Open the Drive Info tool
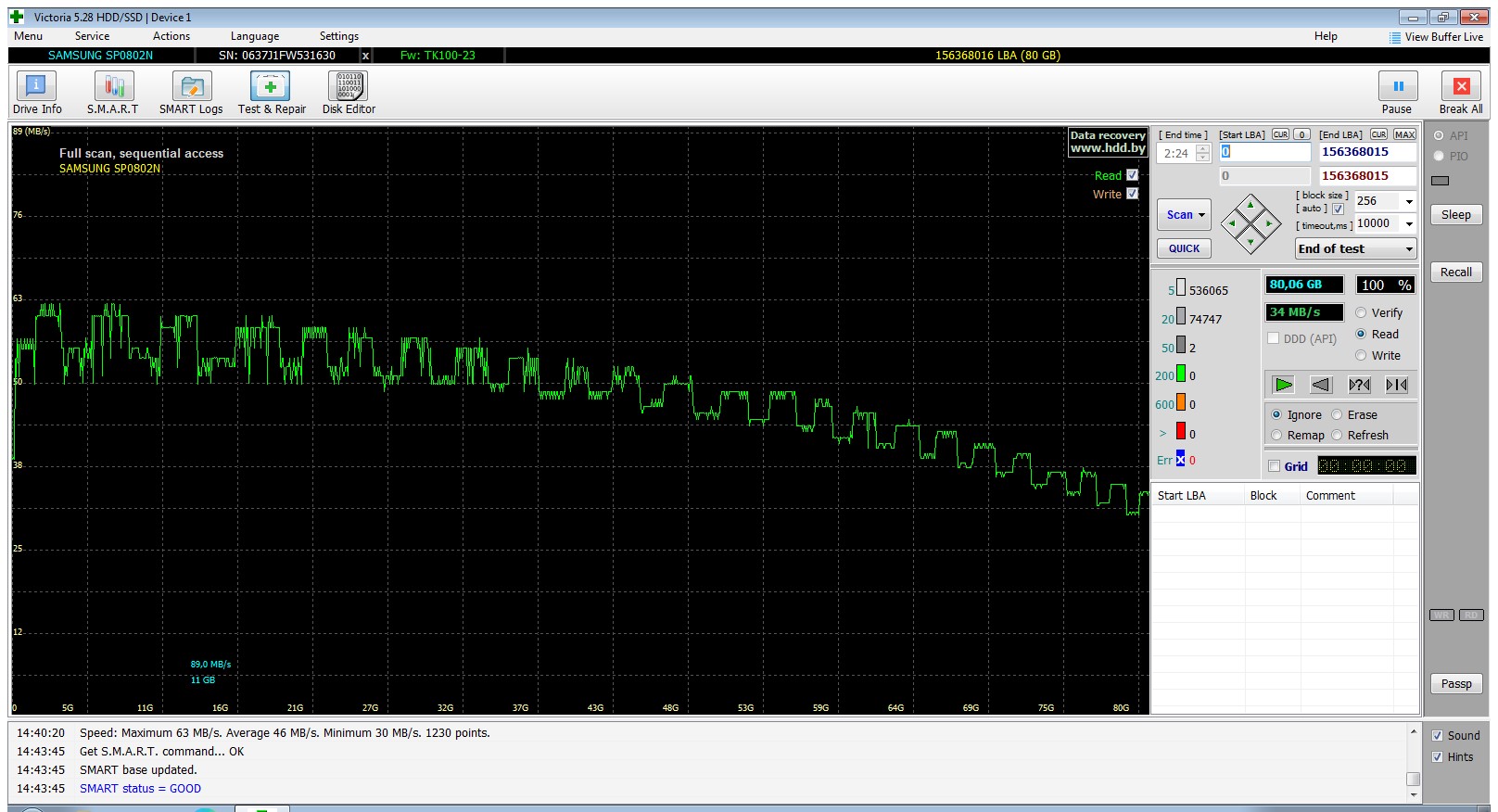The height and width of the screenshot is (812, 1498). (x=37, y=94)
